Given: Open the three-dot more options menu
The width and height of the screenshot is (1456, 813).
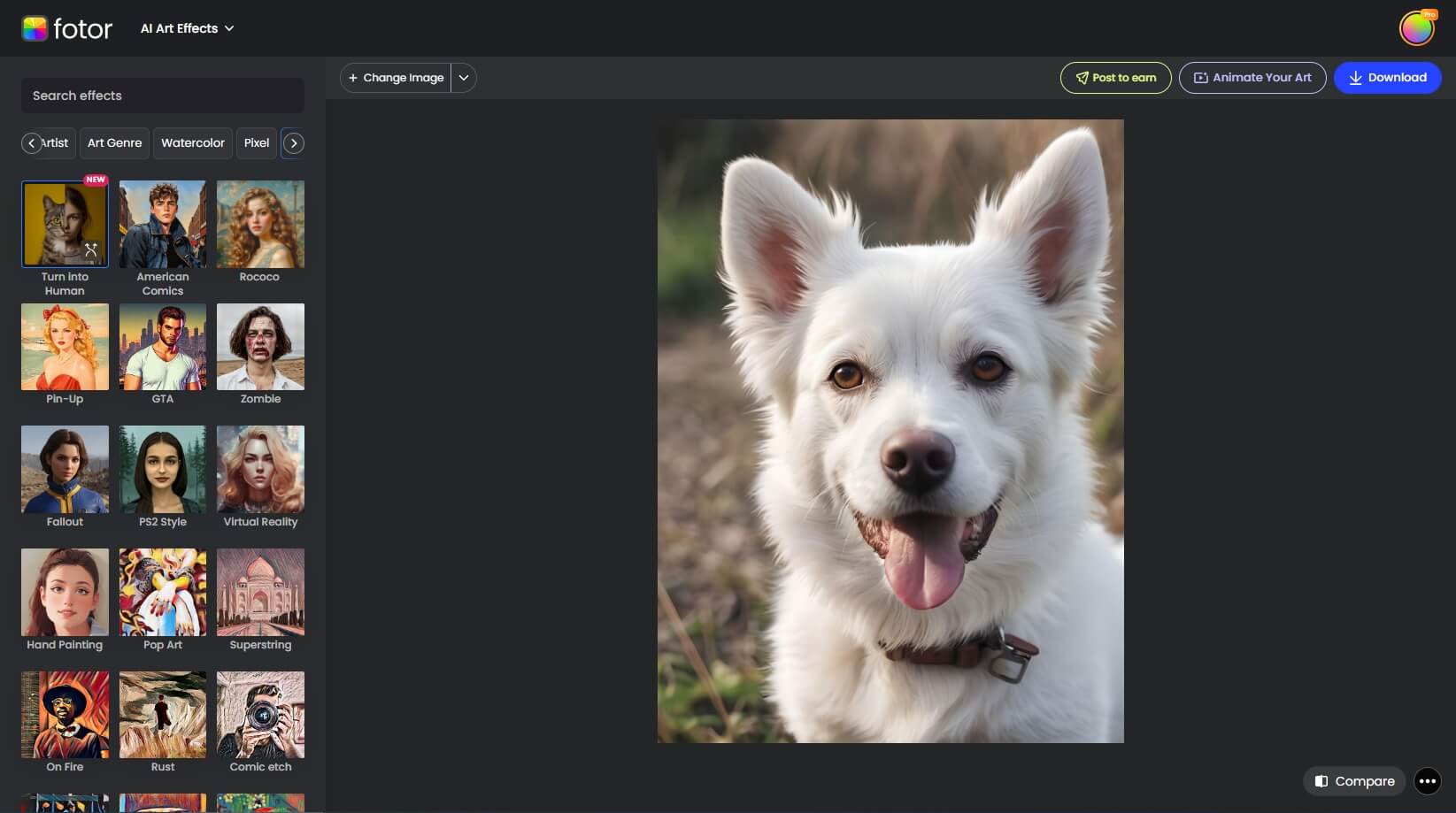Looking at the screenshot, I should click(x=1427, y=781).
